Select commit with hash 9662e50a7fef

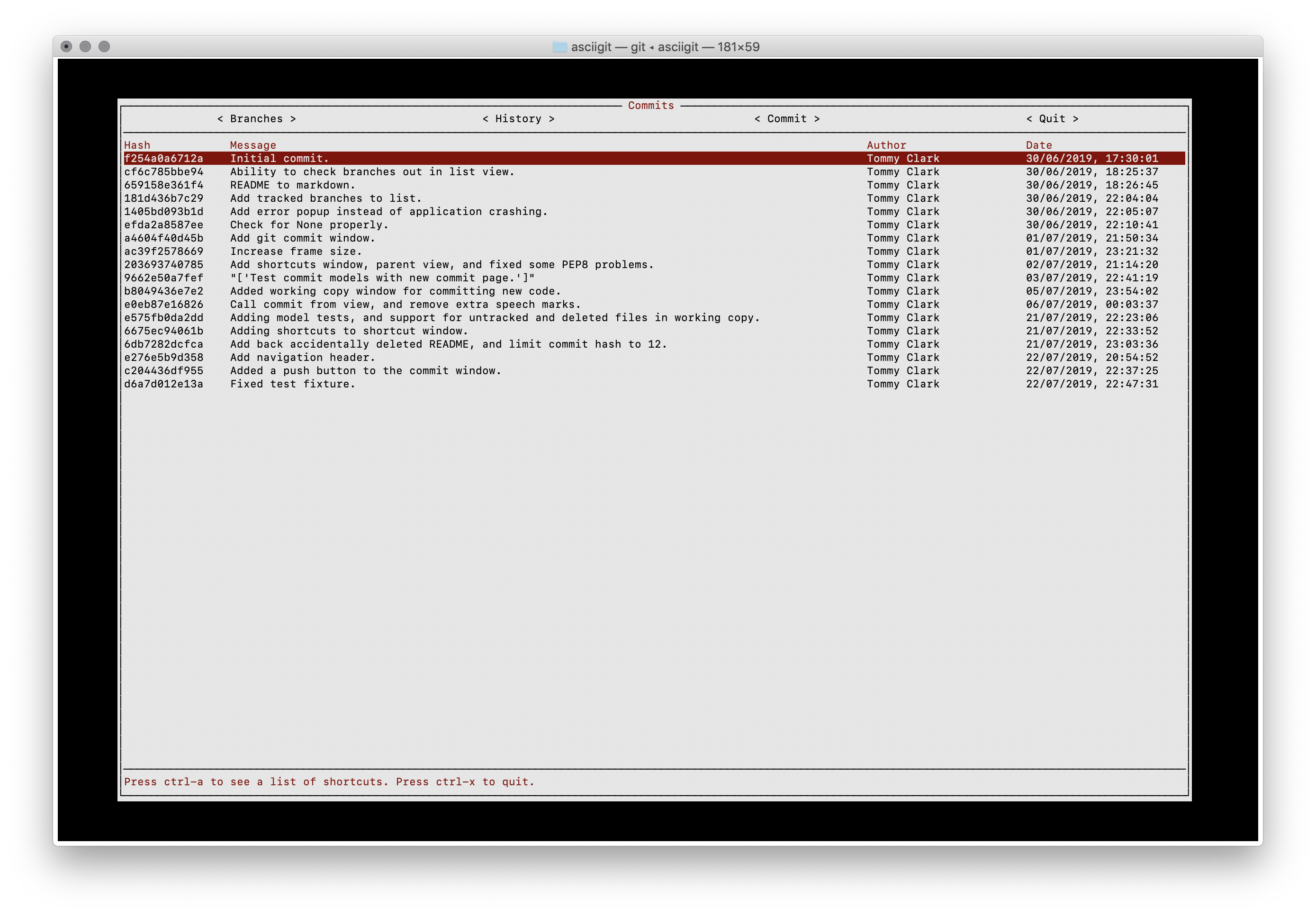(164, 278)
